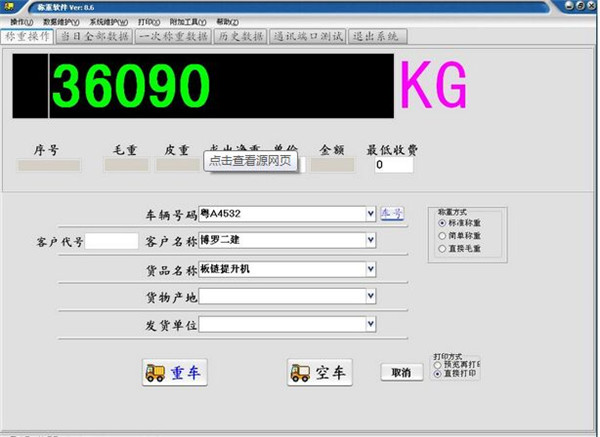
Task: Switch to the 通讯端口测试 tab
Action: [308, 36]
